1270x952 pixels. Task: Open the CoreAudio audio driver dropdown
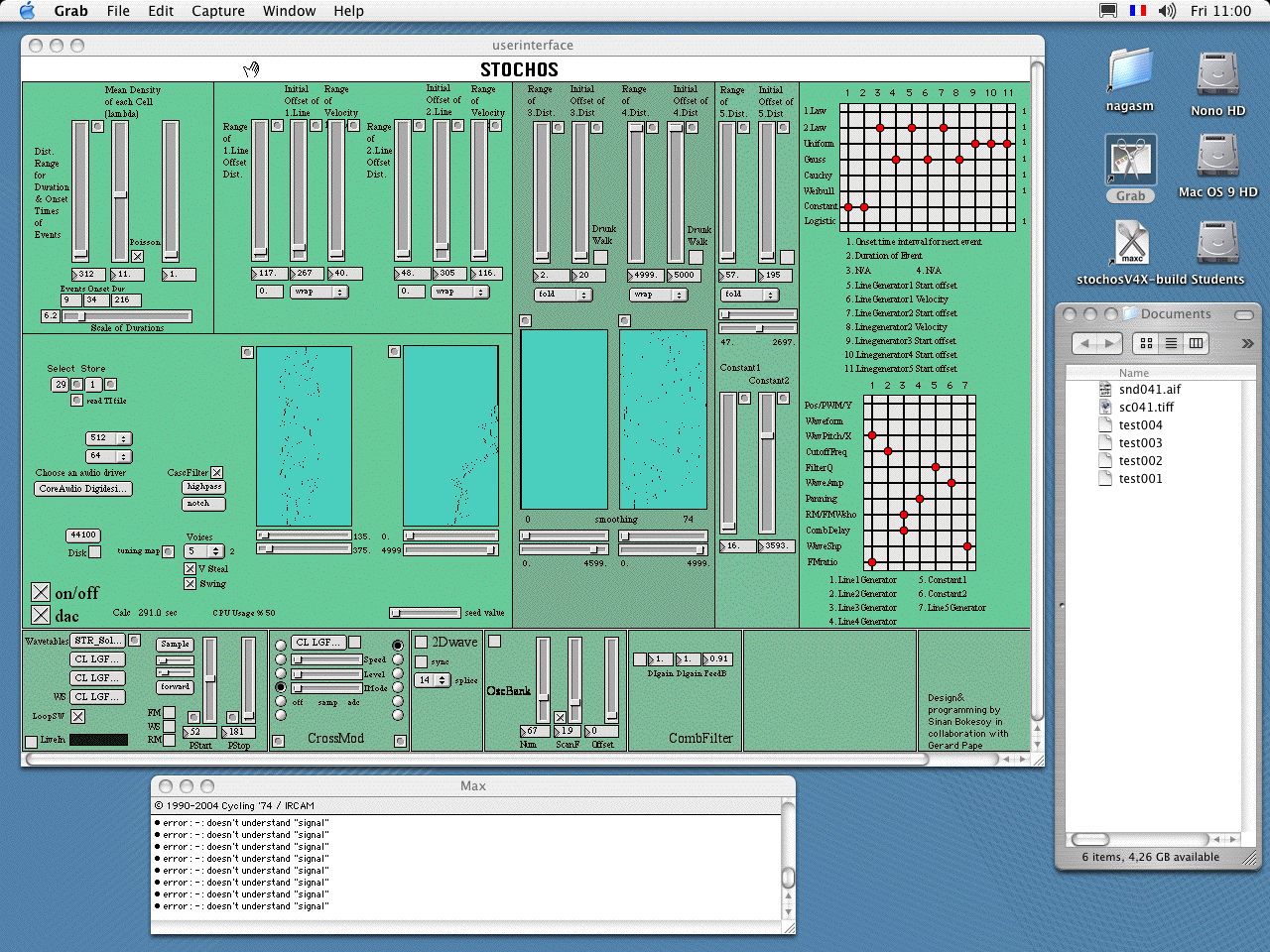pyautogui.click(x=83, y=489)
